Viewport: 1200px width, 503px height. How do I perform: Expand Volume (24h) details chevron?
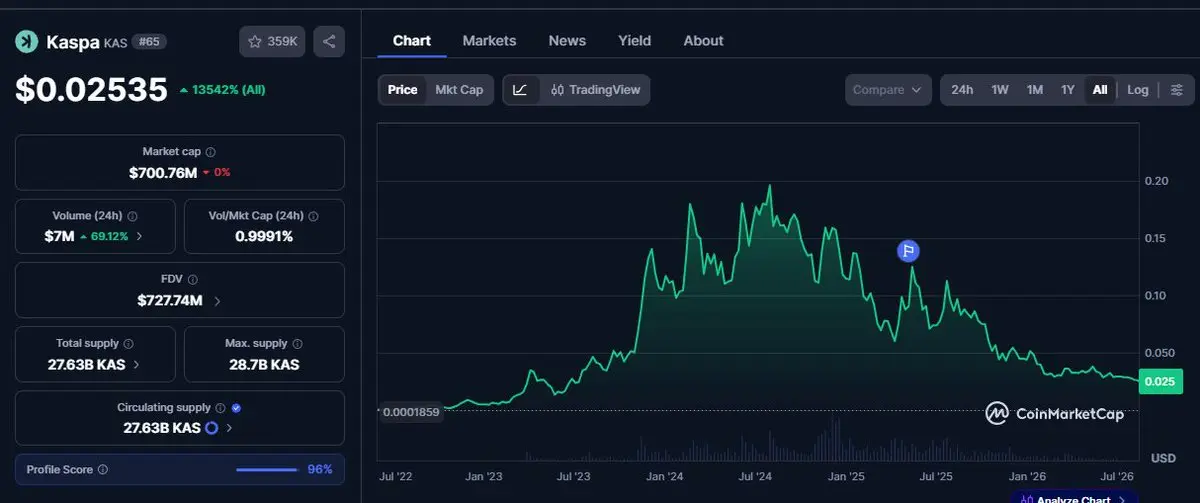click(139, 236)
